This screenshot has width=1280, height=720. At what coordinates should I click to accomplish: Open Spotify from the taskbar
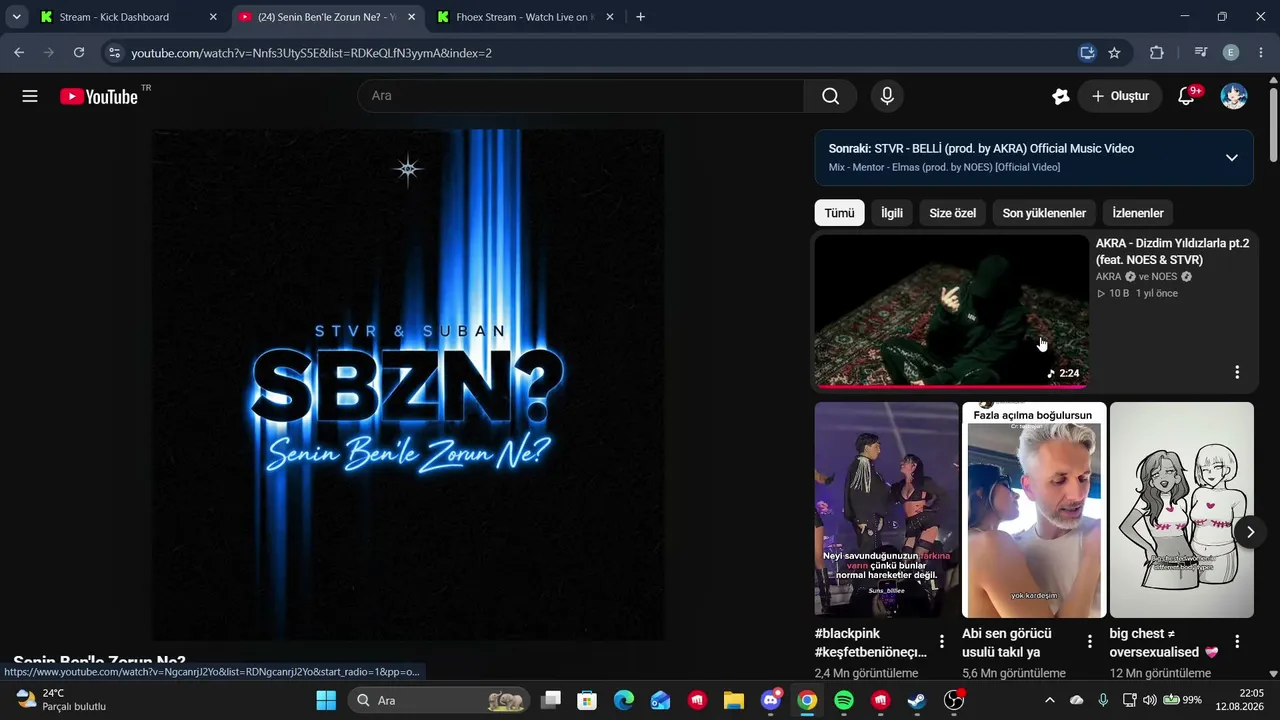pyautogui.click(x=844, y=700)
